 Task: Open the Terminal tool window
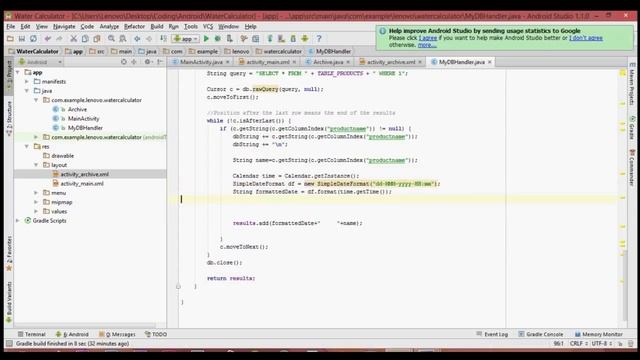31,334
